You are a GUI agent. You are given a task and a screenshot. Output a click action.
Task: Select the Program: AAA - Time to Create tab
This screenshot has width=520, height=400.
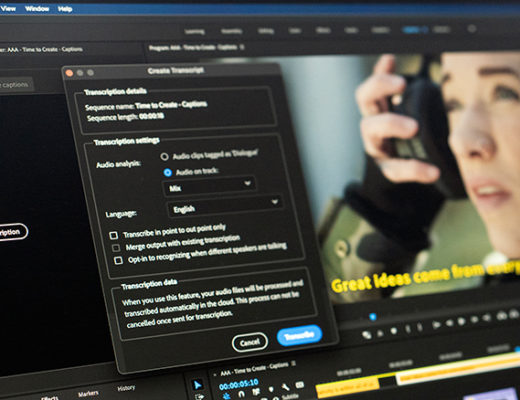[x=193, y=48]
